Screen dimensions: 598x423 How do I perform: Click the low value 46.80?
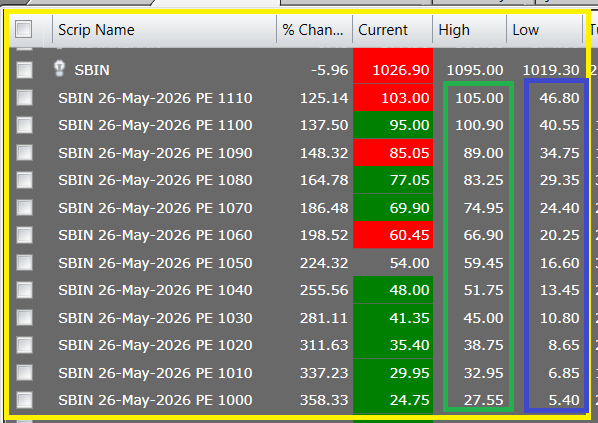(x=559, y=98)
